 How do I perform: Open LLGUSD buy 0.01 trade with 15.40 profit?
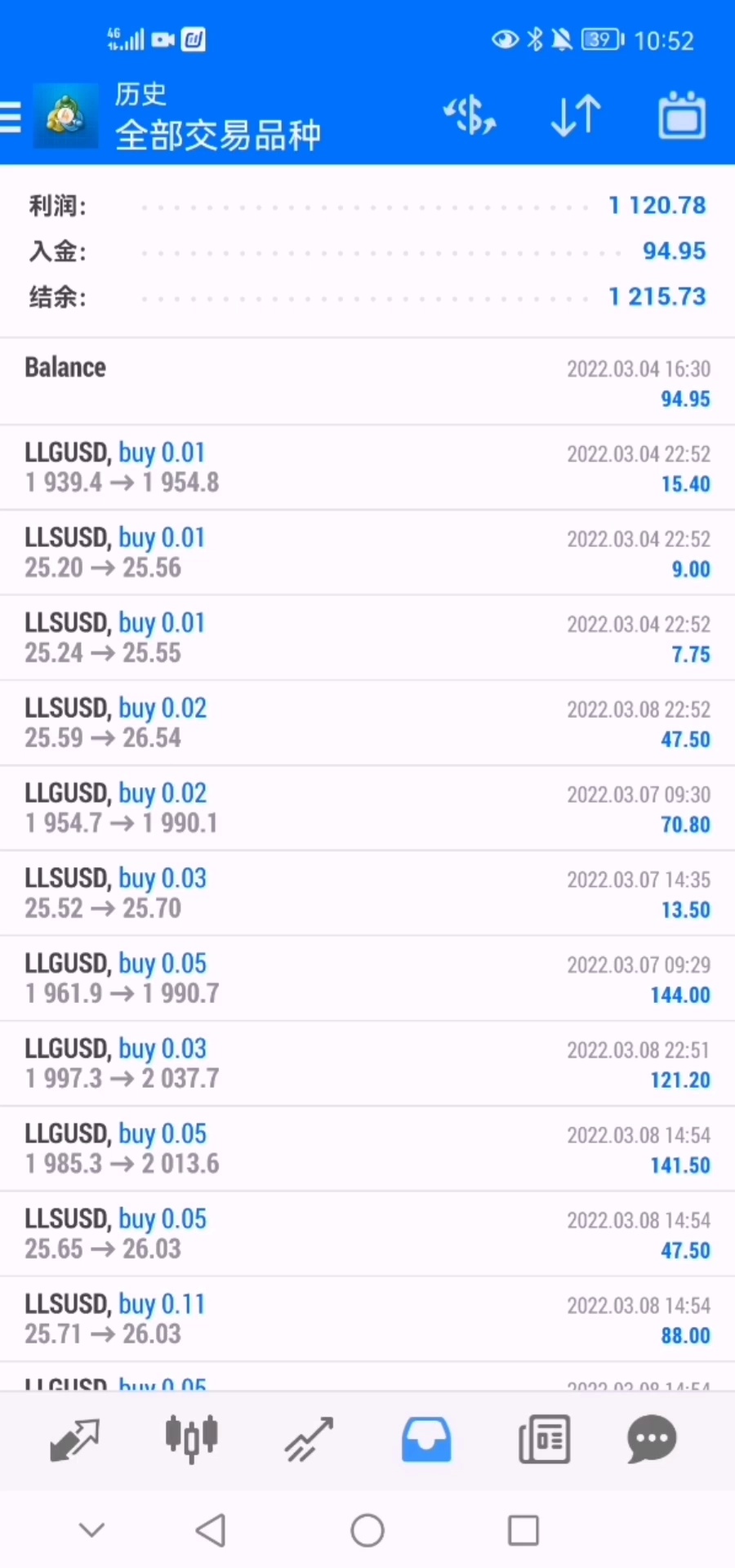pos(367,468)
